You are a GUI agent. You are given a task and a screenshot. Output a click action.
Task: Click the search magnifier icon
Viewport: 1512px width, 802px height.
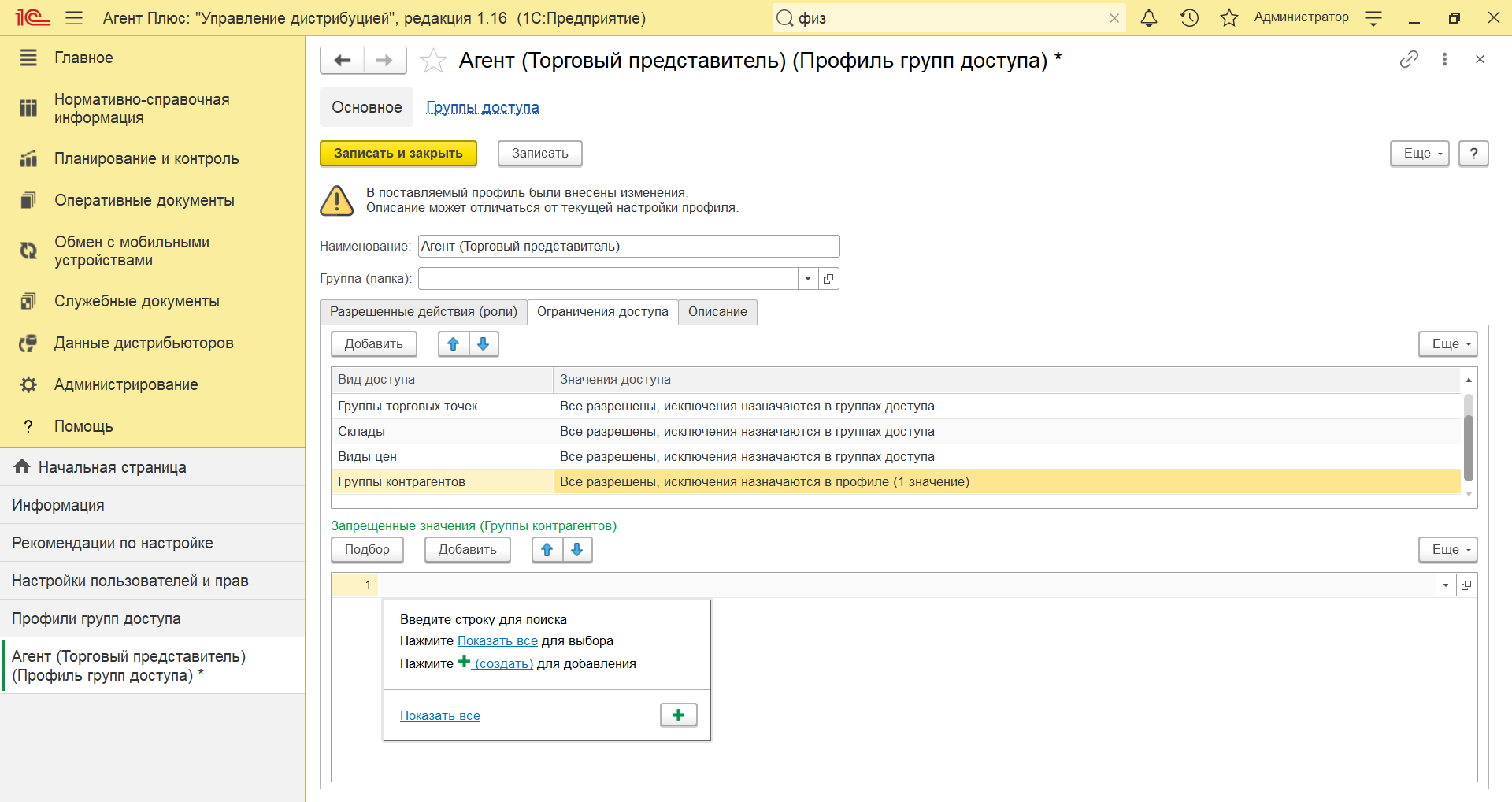(x=785, y=18)
